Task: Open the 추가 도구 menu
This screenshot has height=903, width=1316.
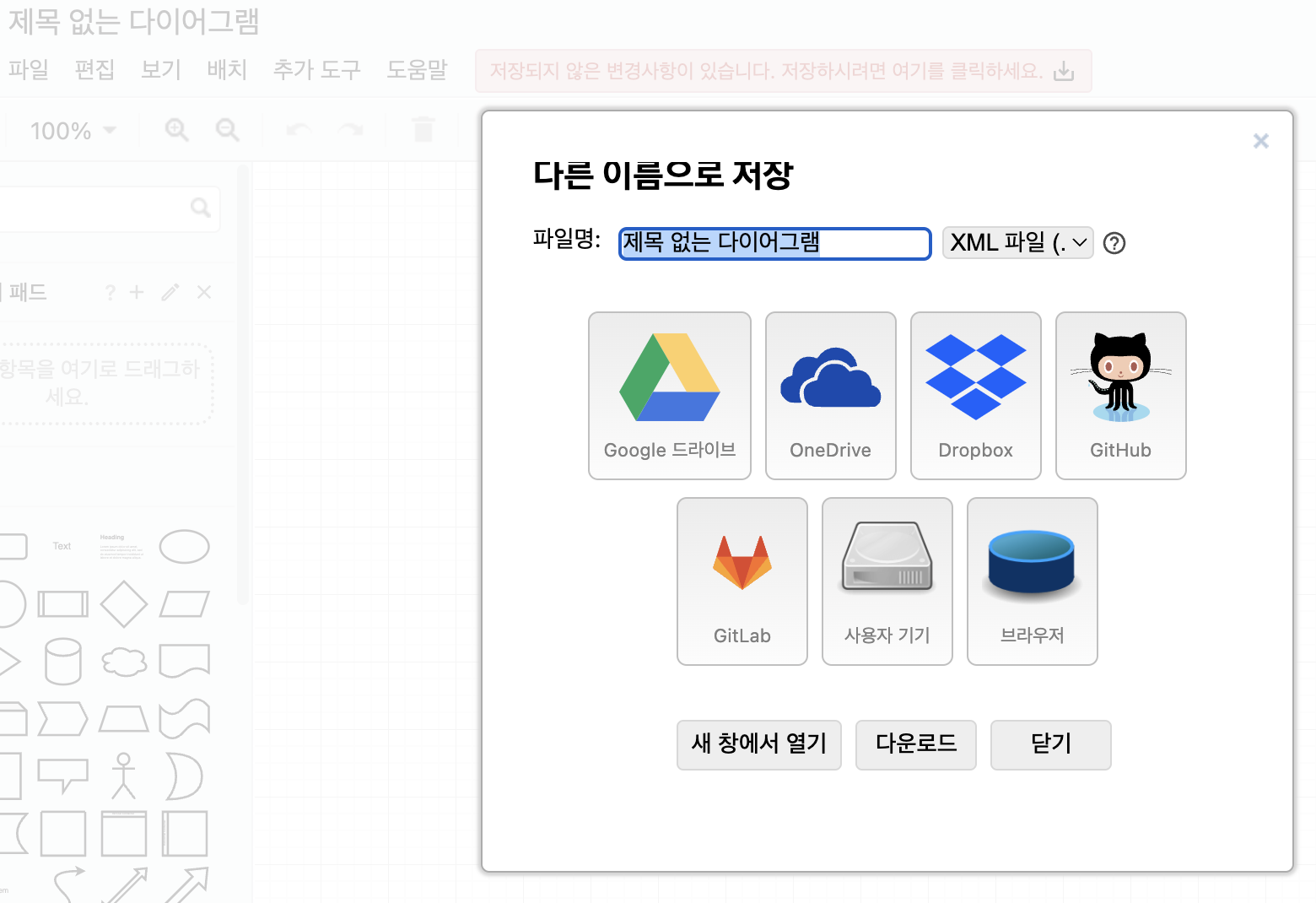Action: 317,69
